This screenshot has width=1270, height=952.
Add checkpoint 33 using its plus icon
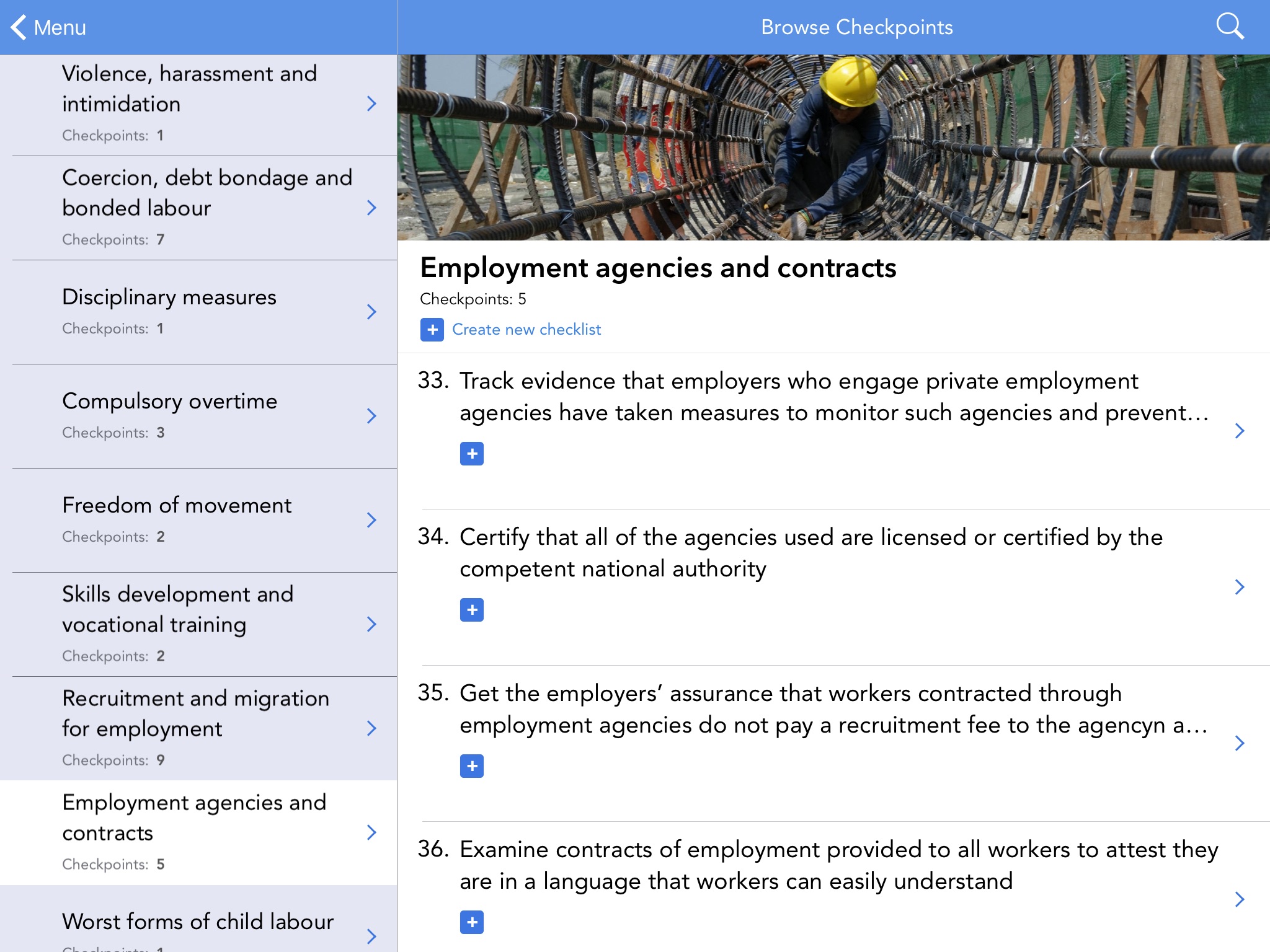coord(472,454)
